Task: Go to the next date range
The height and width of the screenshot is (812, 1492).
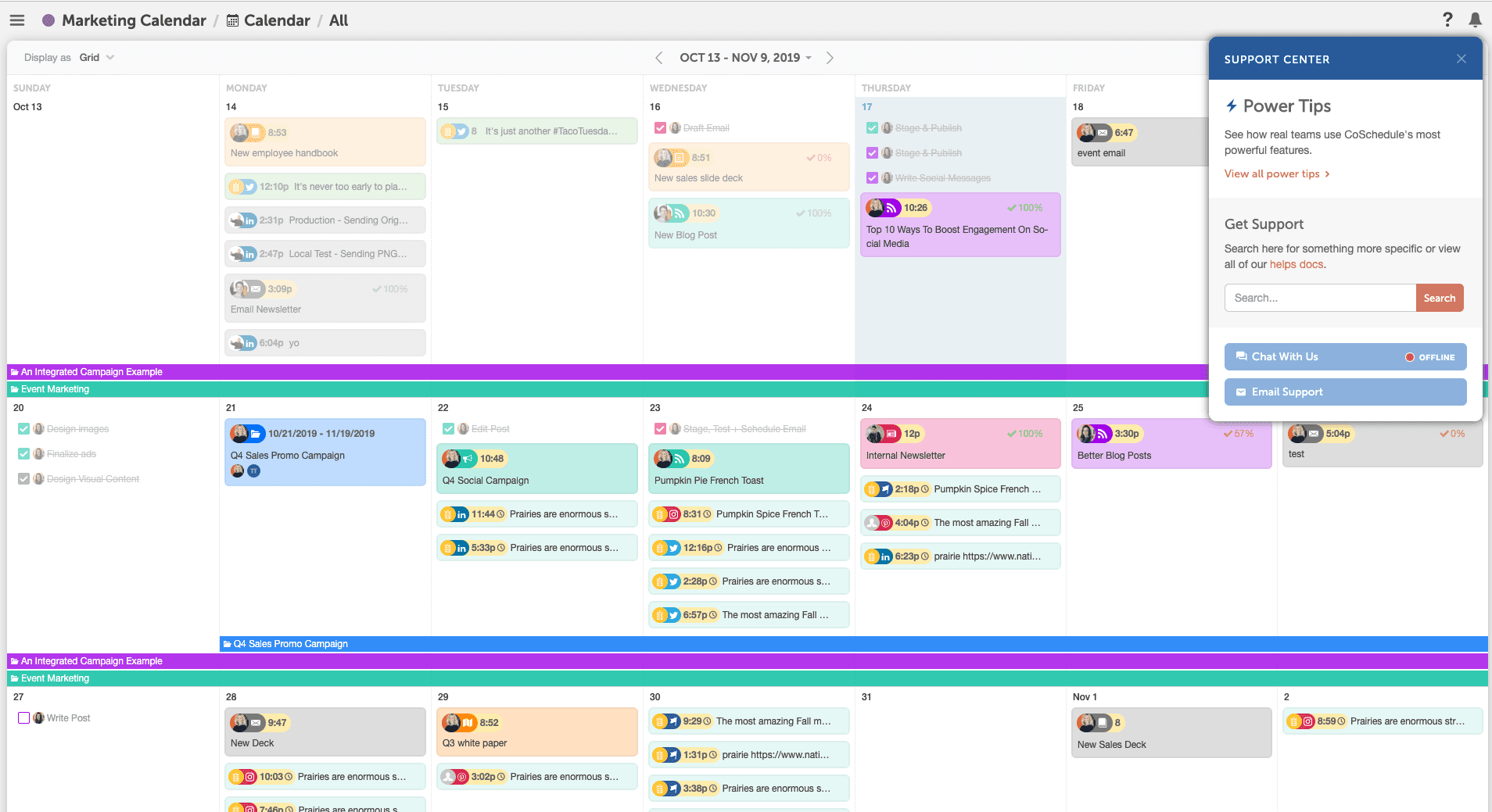Action: pos(830,58)
